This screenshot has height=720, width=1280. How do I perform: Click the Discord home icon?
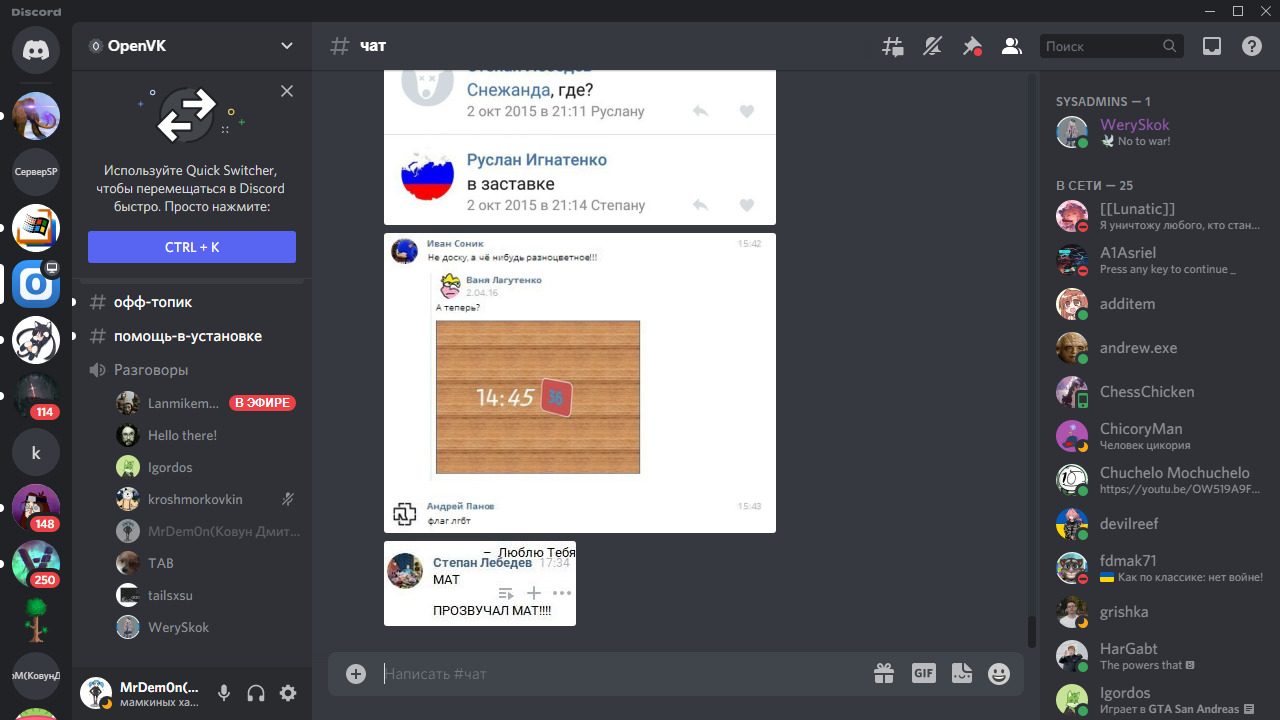36,50
